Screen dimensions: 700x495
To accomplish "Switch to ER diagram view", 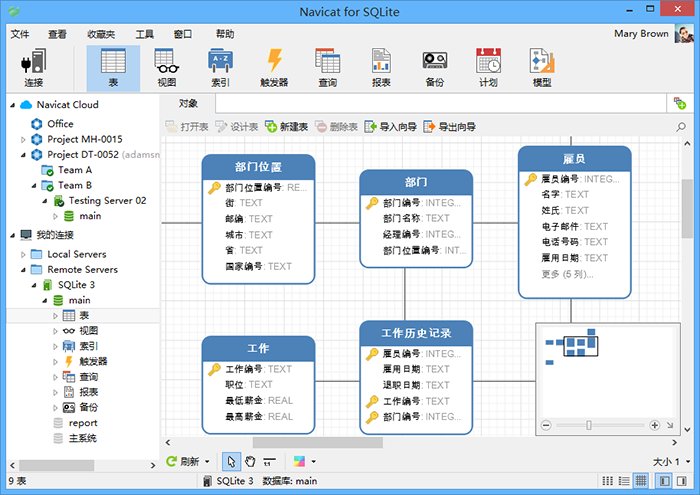I will (x=641, y=481).
